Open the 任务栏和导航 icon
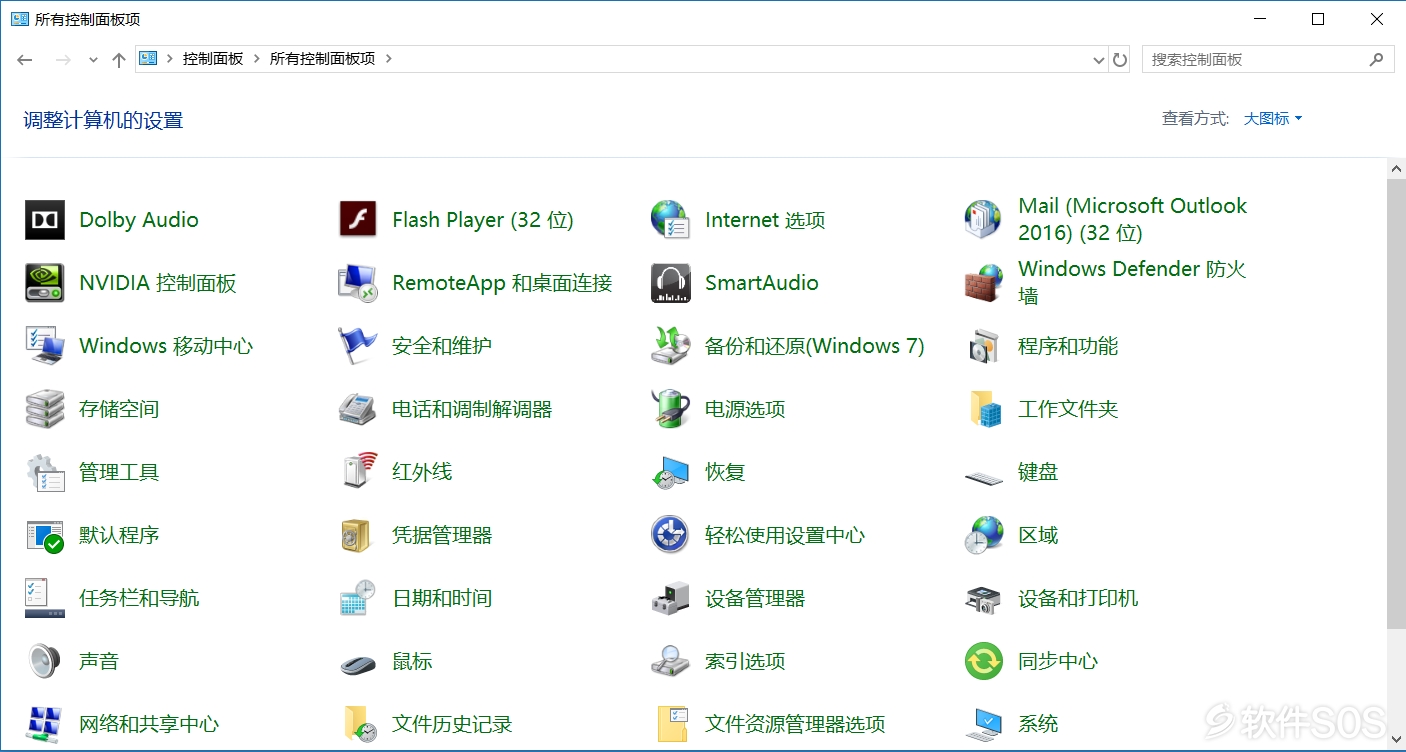Screen dimensions: 1406x752 click(x=44, y=598)
